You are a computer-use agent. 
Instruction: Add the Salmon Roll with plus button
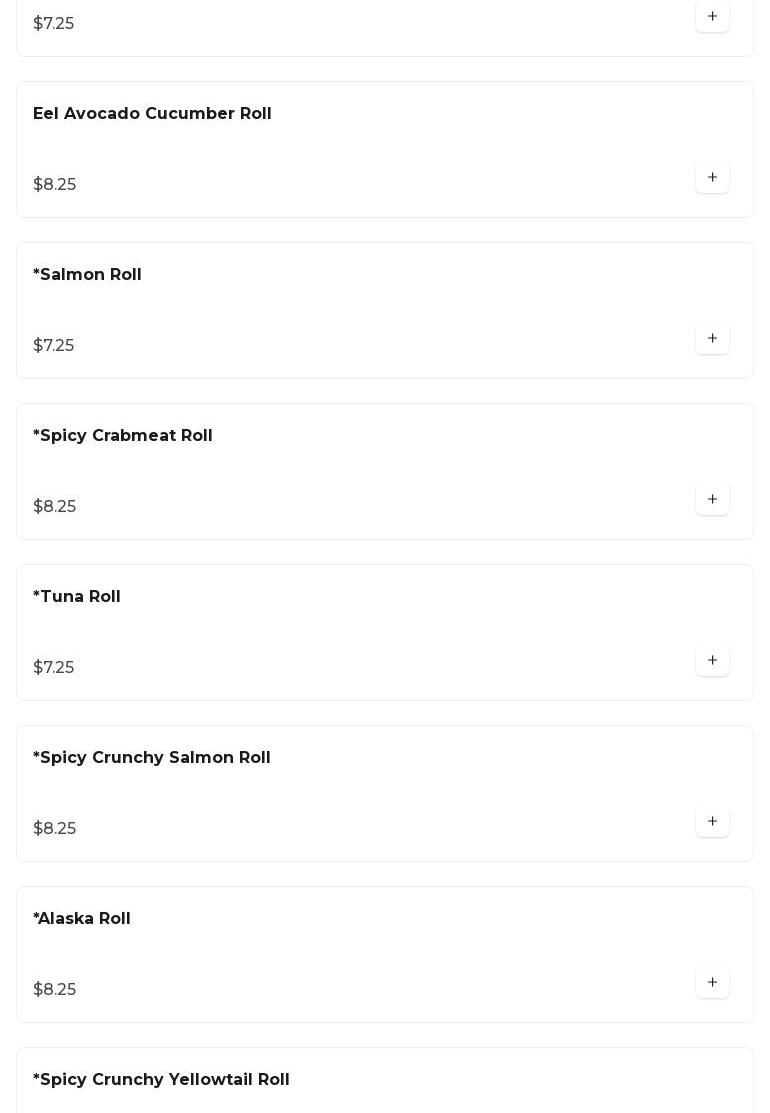[x=712, y=339]
